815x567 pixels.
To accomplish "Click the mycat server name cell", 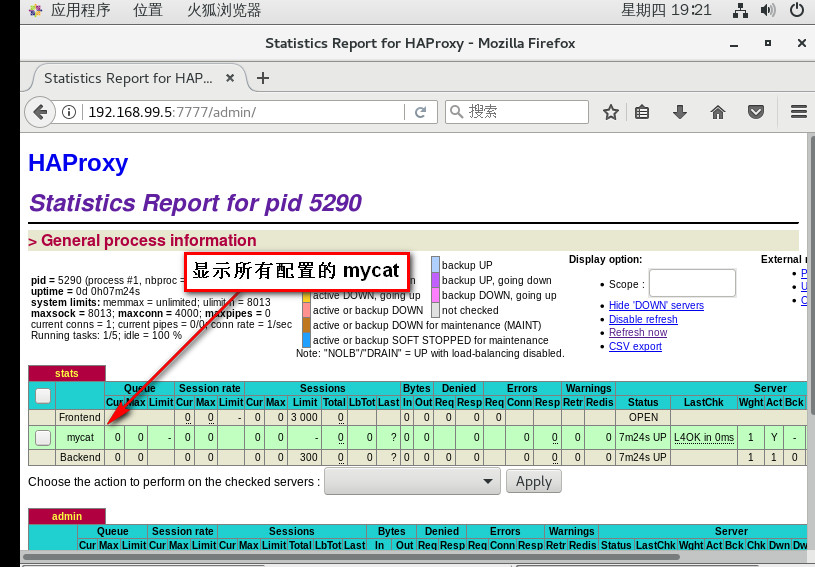I will point(80,438).
